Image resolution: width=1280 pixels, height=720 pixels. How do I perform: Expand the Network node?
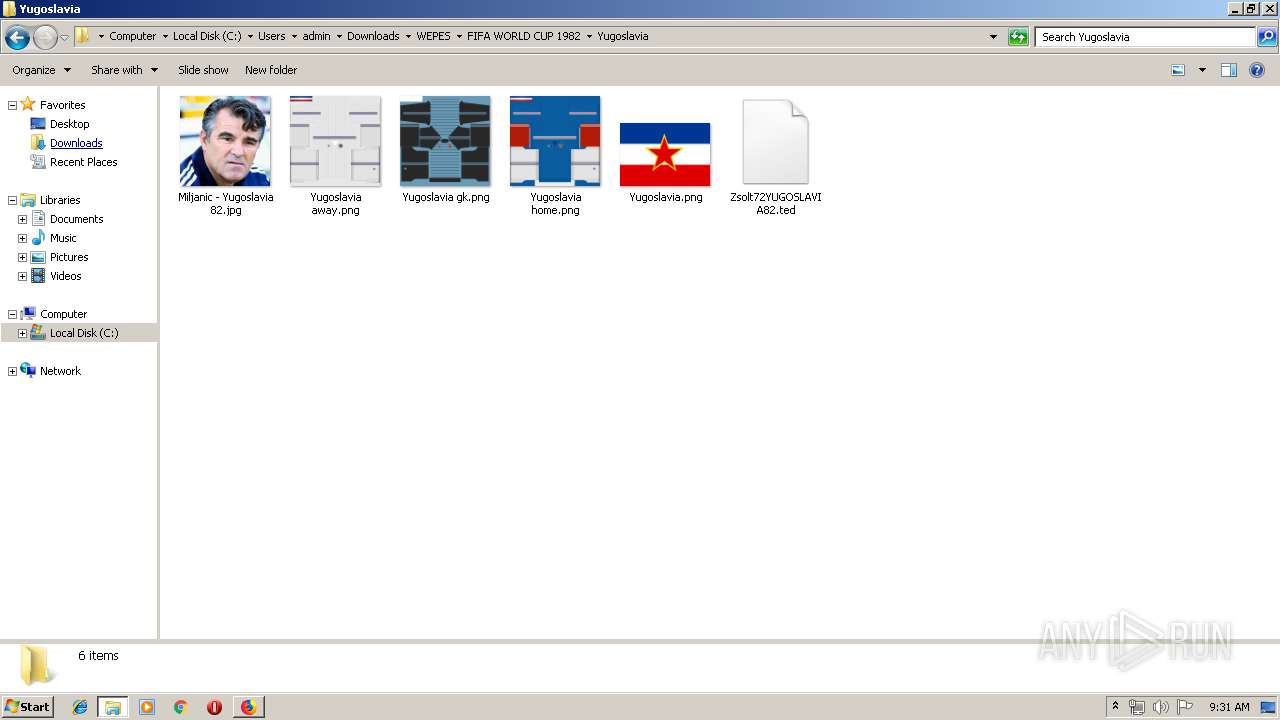click(x=12, y=371)
